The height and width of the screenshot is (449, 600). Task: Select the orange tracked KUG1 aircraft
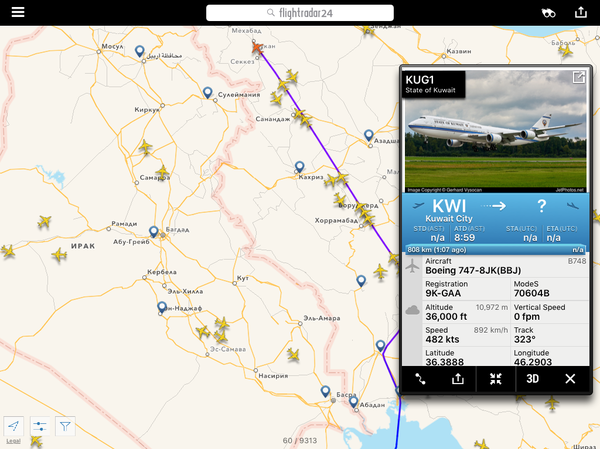(x=257, y=48)
